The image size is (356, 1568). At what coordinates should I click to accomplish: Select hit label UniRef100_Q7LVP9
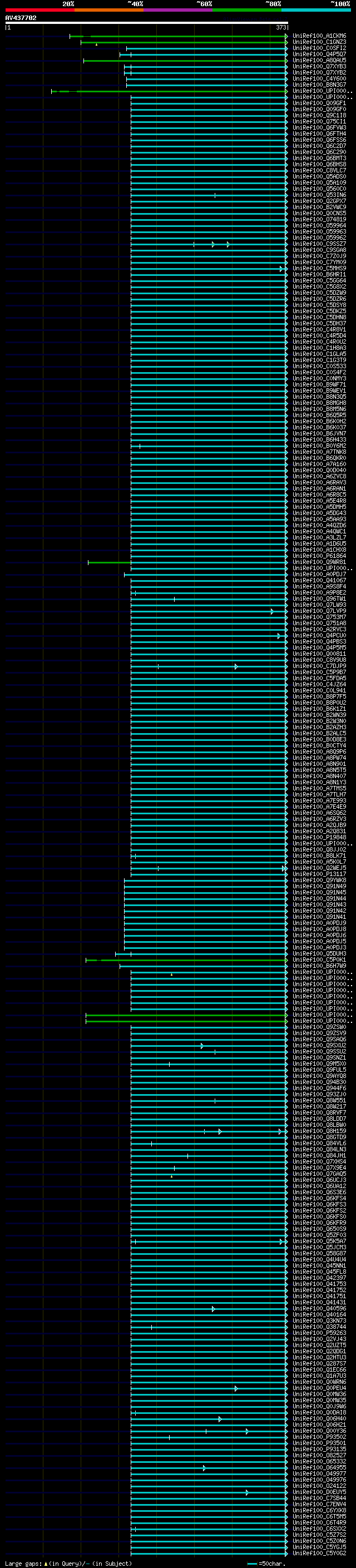click(319, 611)
